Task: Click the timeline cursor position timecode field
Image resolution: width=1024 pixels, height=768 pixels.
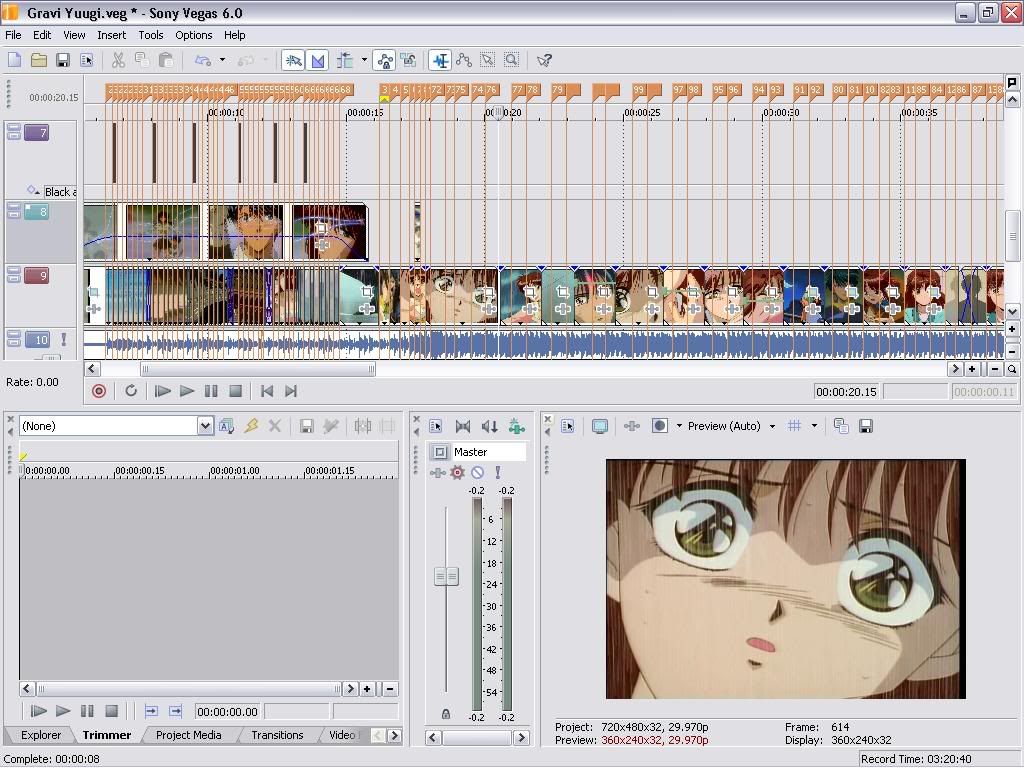Action: pos(846,392)
